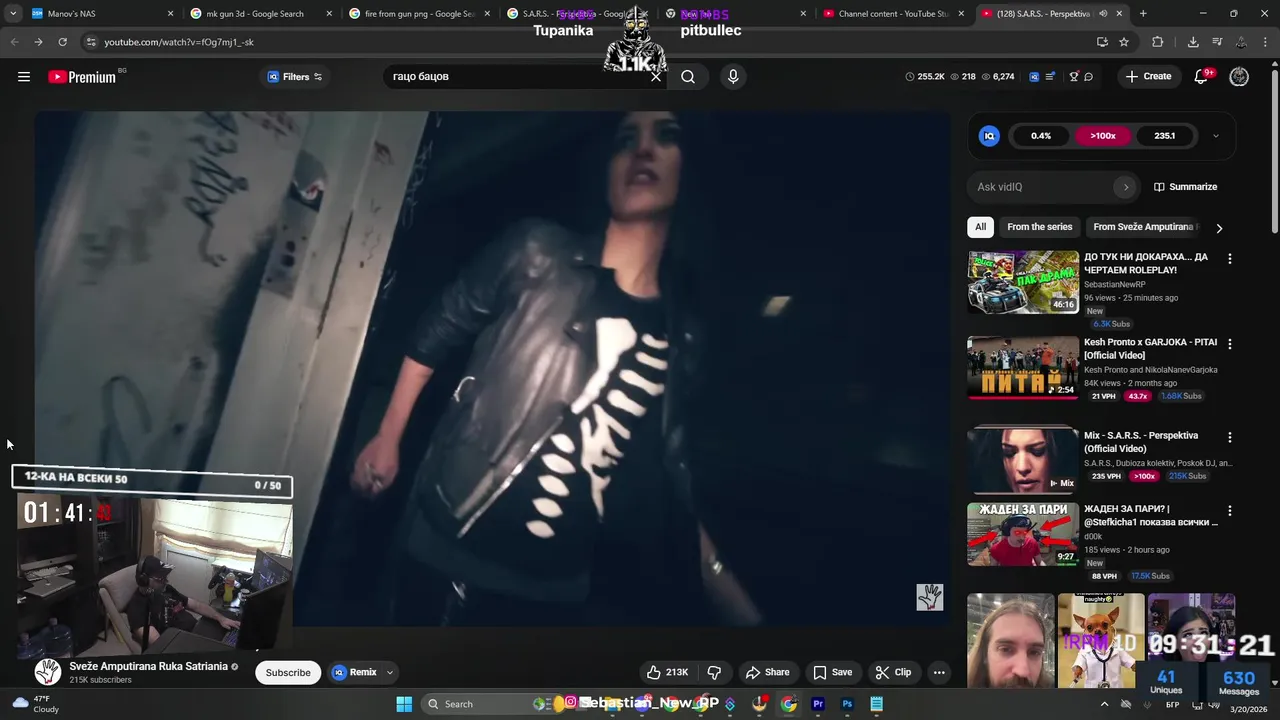Reload the page

point(62,42)
